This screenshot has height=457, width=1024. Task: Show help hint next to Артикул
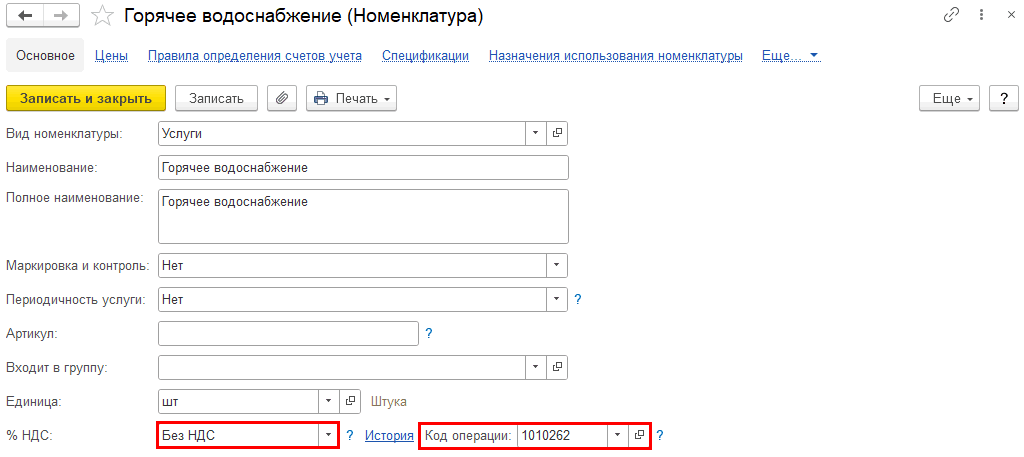point(429,333)
